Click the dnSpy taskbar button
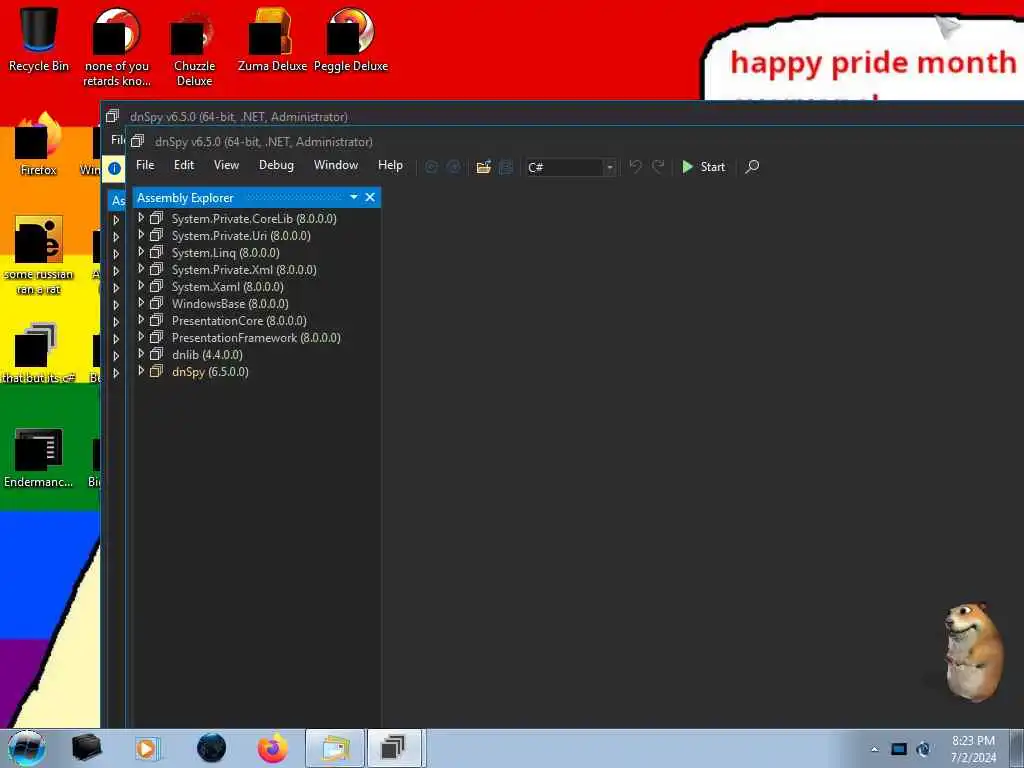1024x768 pixels. click(394, 748)
